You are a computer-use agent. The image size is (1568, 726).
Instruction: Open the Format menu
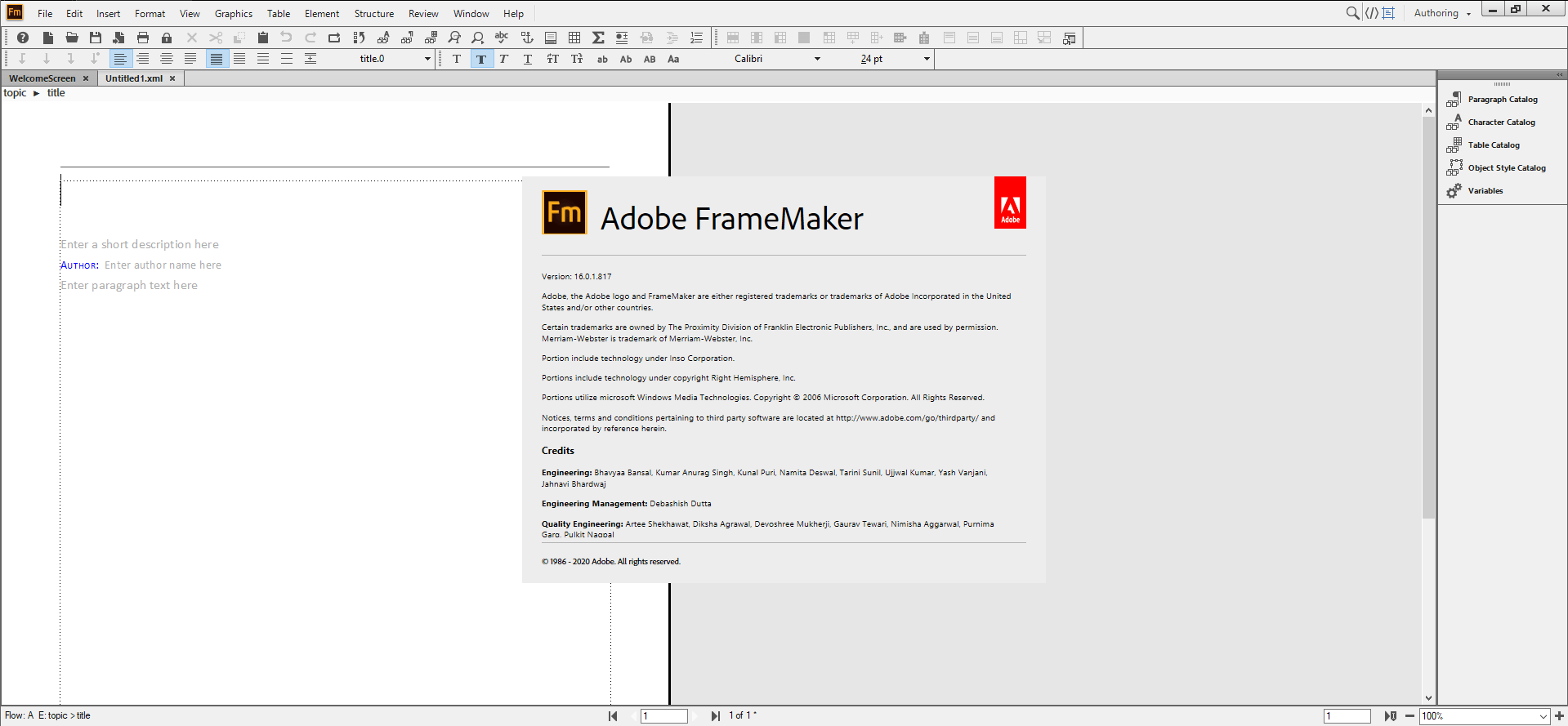150,14
